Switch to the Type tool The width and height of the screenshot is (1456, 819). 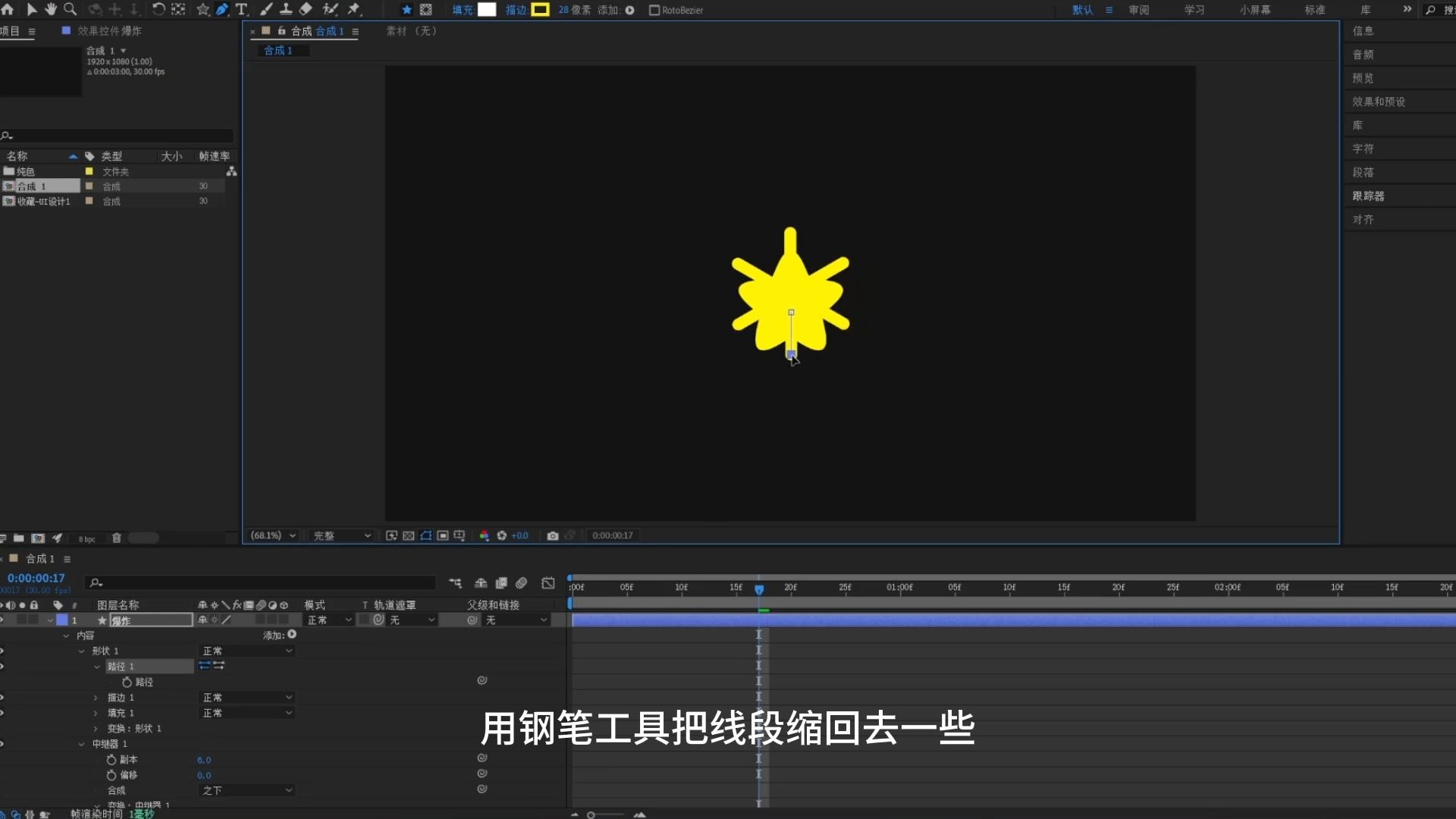(241, 10)
